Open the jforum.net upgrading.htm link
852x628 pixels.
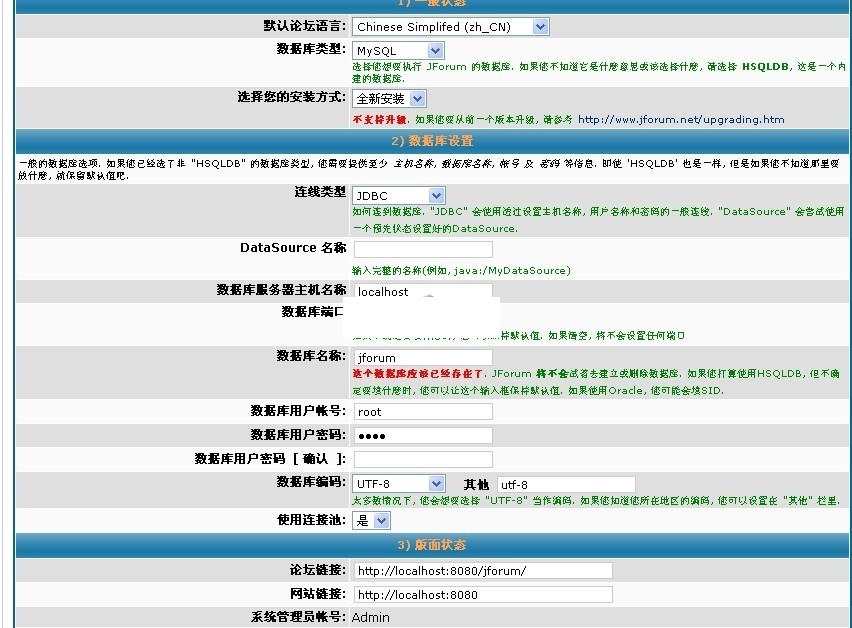pyautogui.click(x=681, y=119)
